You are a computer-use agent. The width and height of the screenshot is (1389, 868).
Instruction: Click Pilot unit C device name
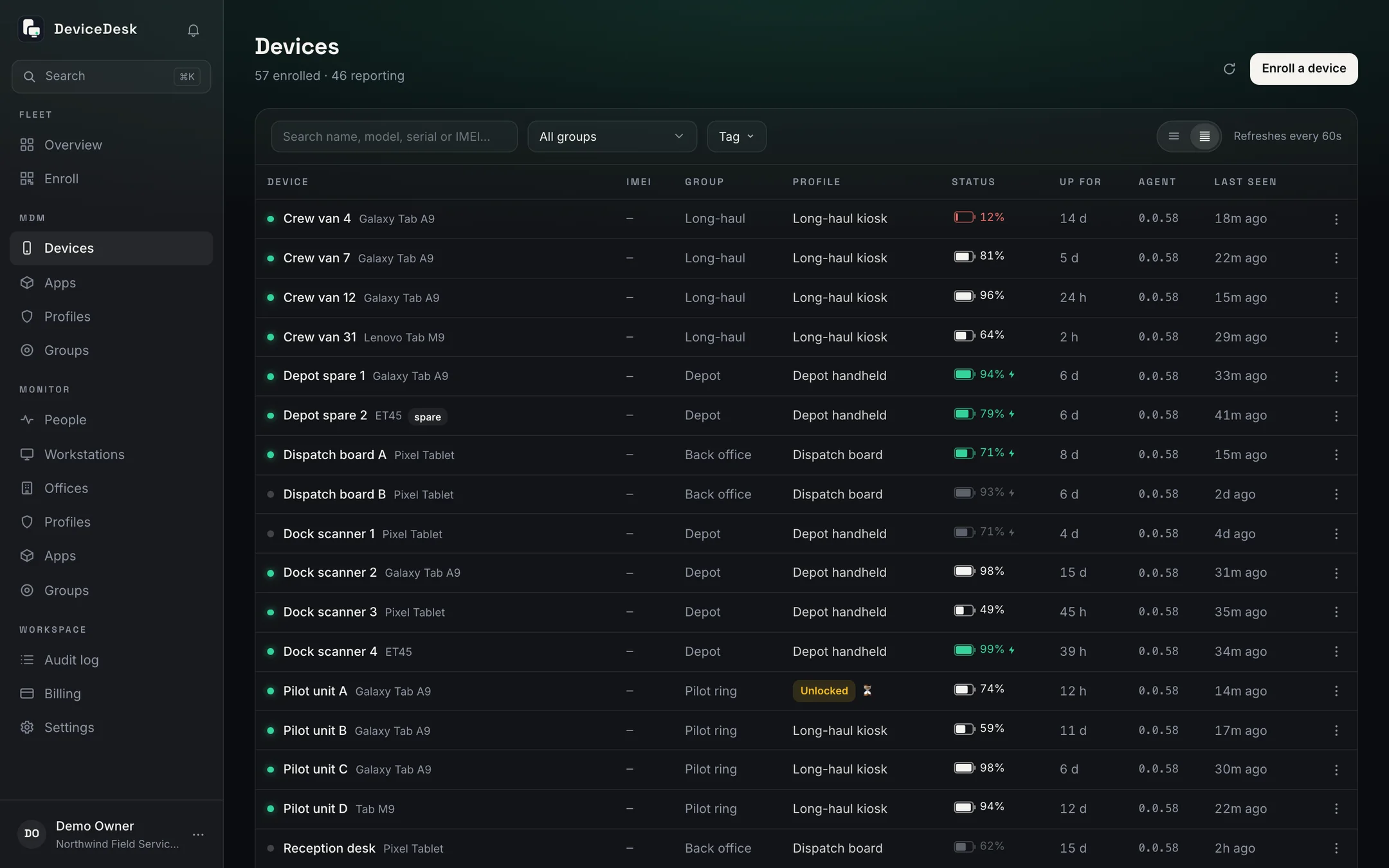tap(315, 769)
